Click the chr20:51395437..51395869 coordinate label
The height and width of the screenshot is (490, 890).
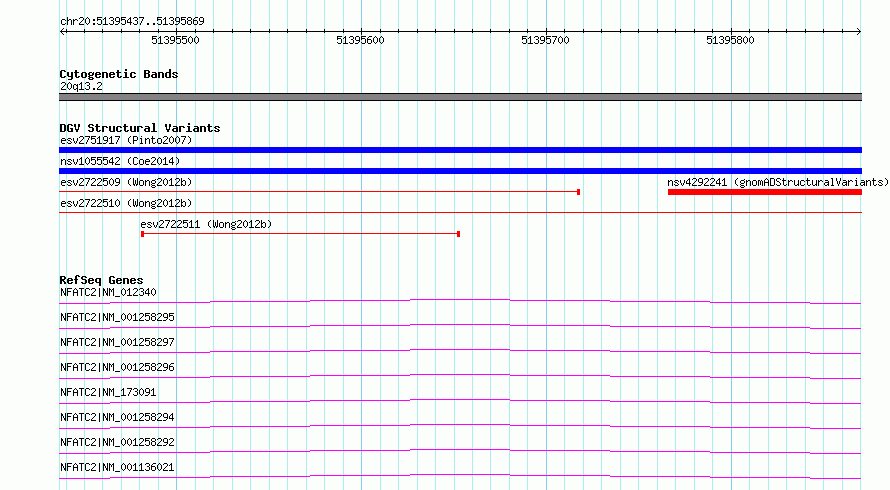(x=132, y=22)
